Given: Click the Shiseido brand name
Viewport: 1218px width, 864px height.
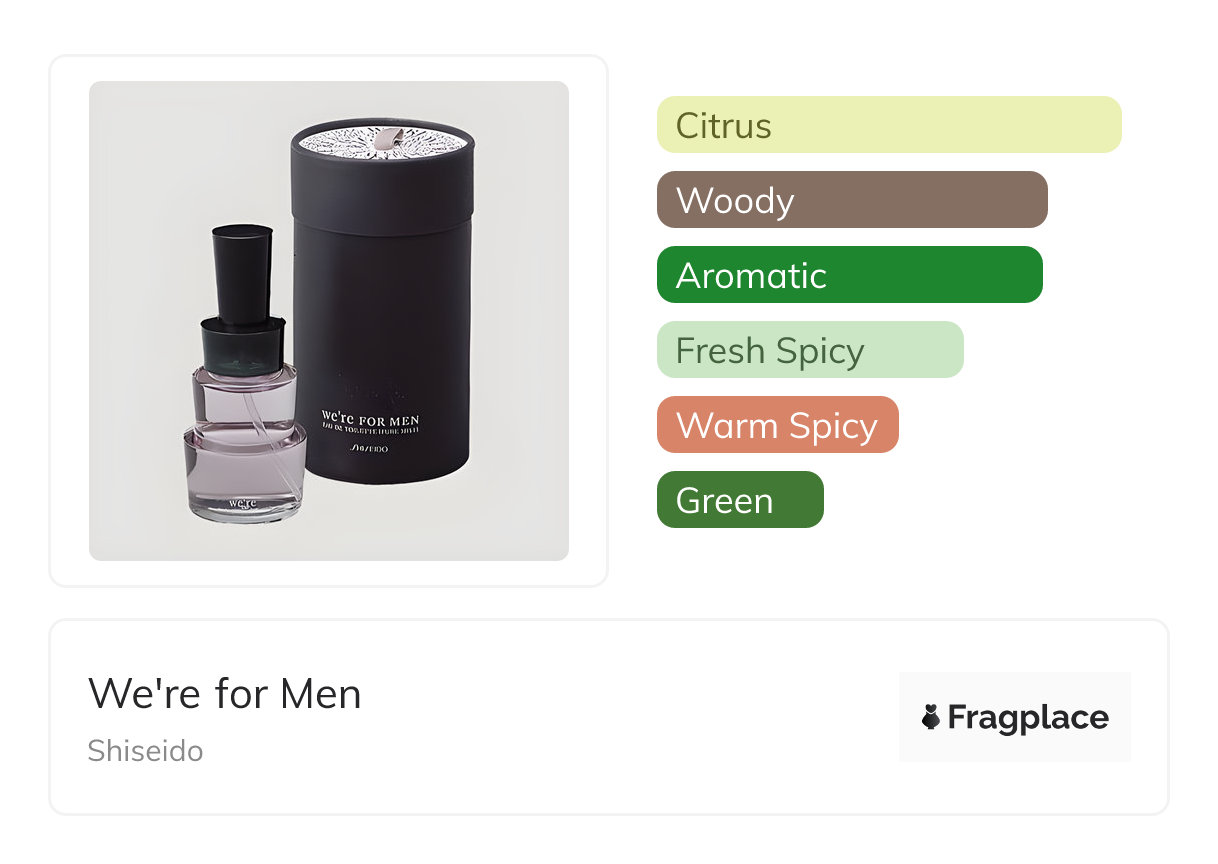Looking at the screenshot, I should (x=145, y=751).
